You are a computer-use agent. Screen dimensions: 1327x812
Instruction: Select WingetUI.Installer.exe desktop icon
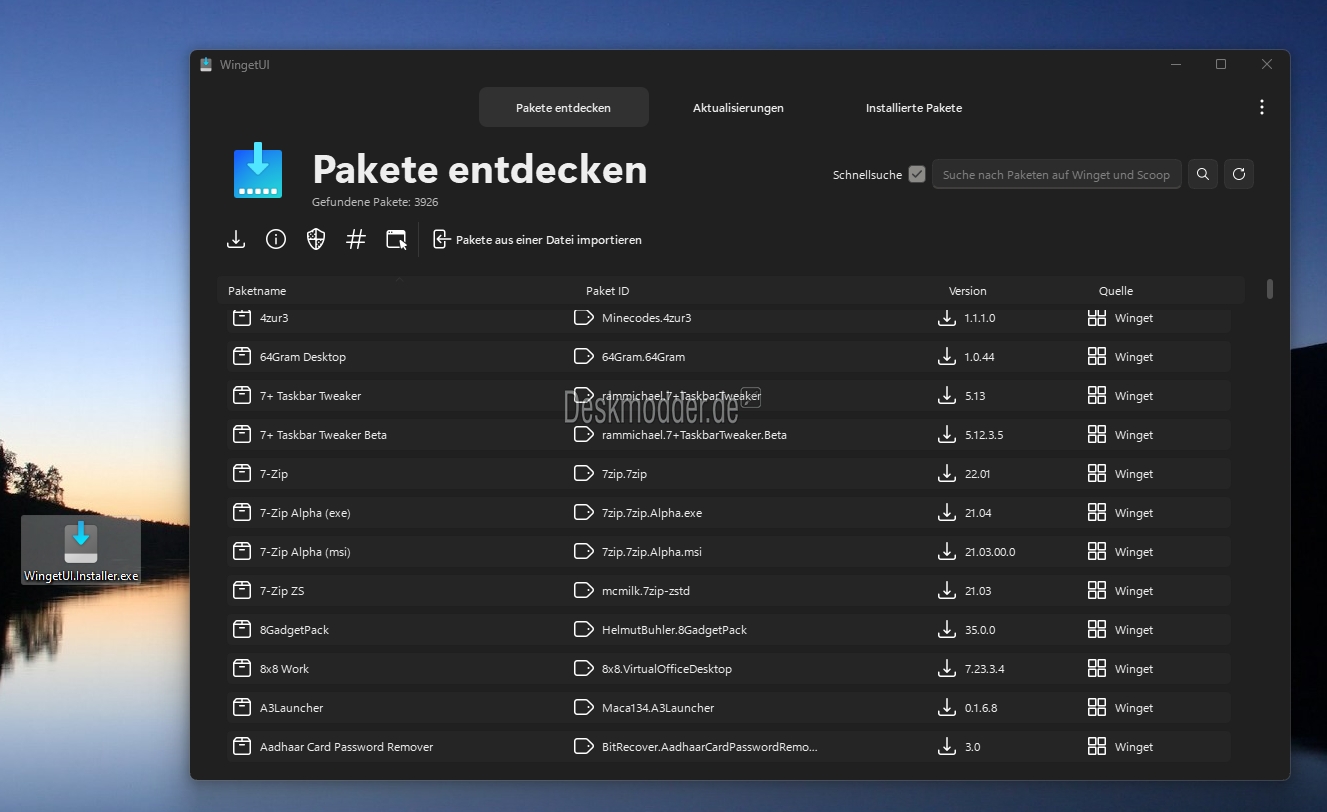click(81, 550)
